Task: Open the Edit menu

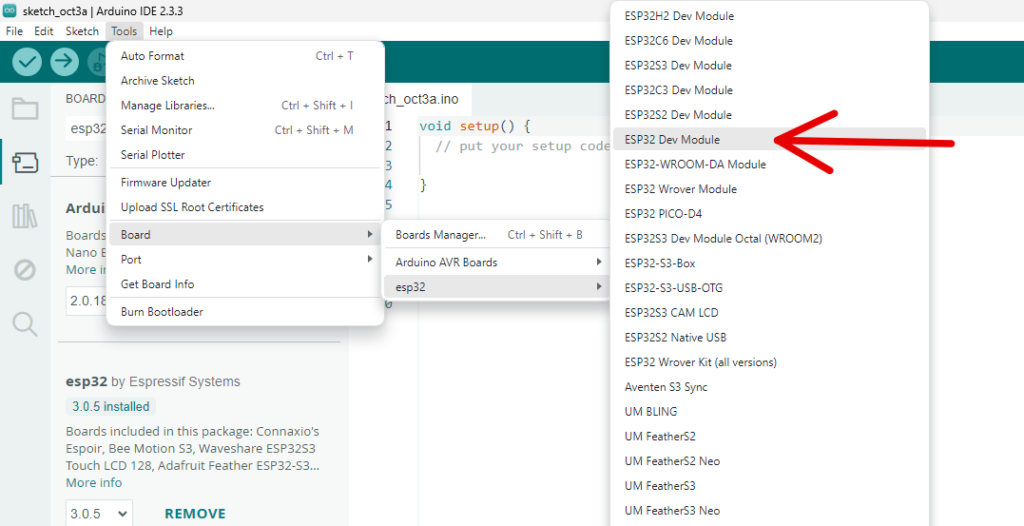Action: tap(44, 31)
